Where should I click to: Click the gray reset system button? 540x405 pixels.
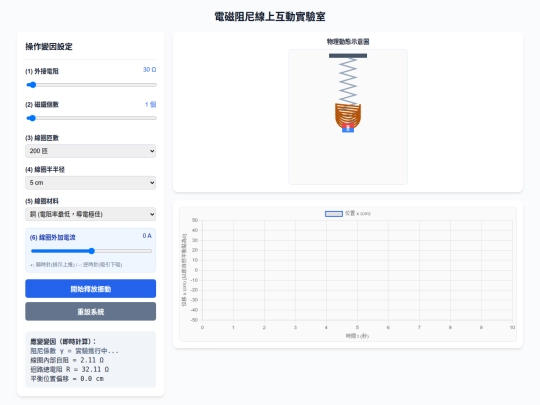pyautogui.click(x=91, y=312)
